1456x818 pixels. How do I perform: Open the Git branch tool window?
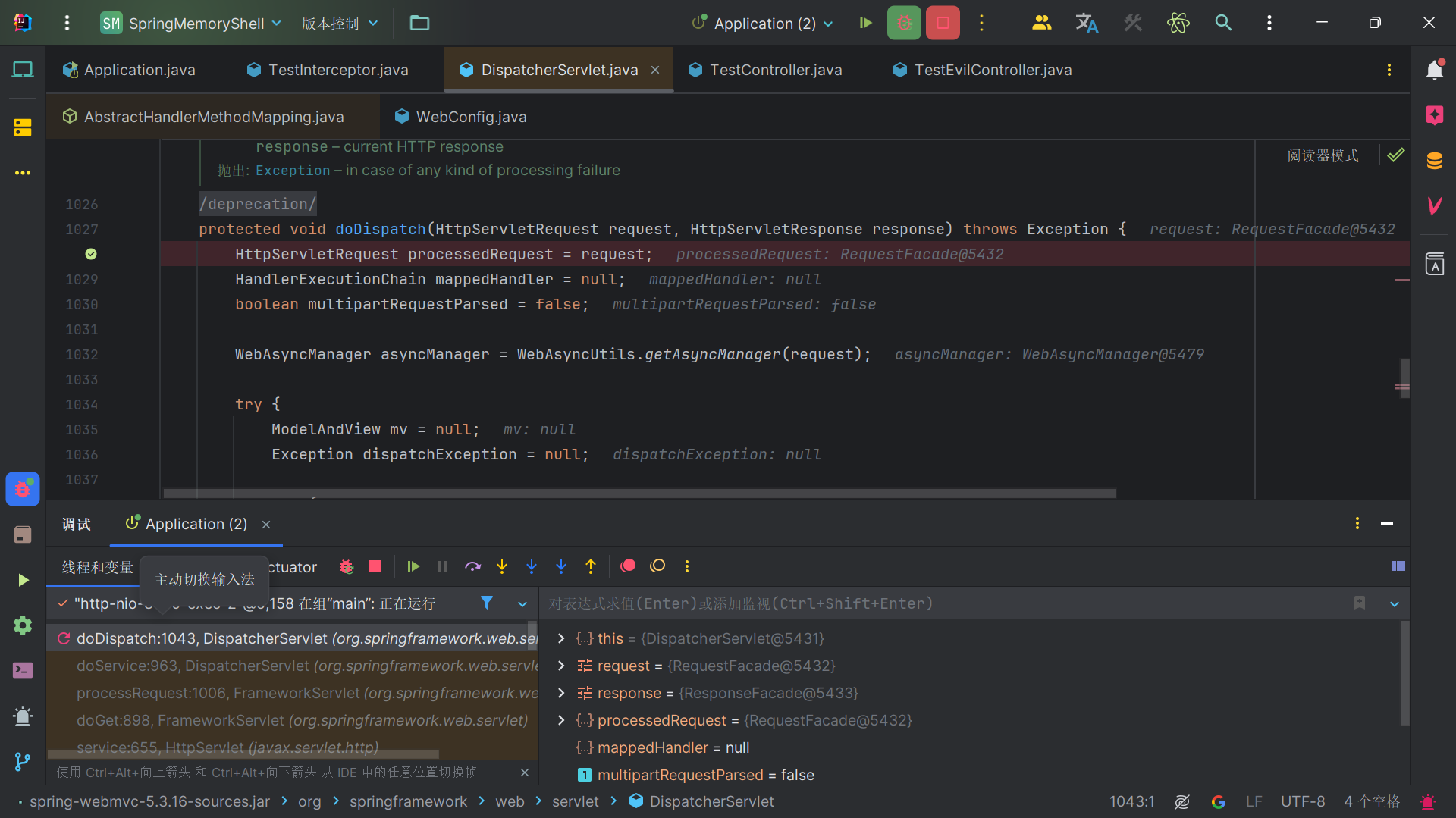pyautogui.click(x=23, y=761)
